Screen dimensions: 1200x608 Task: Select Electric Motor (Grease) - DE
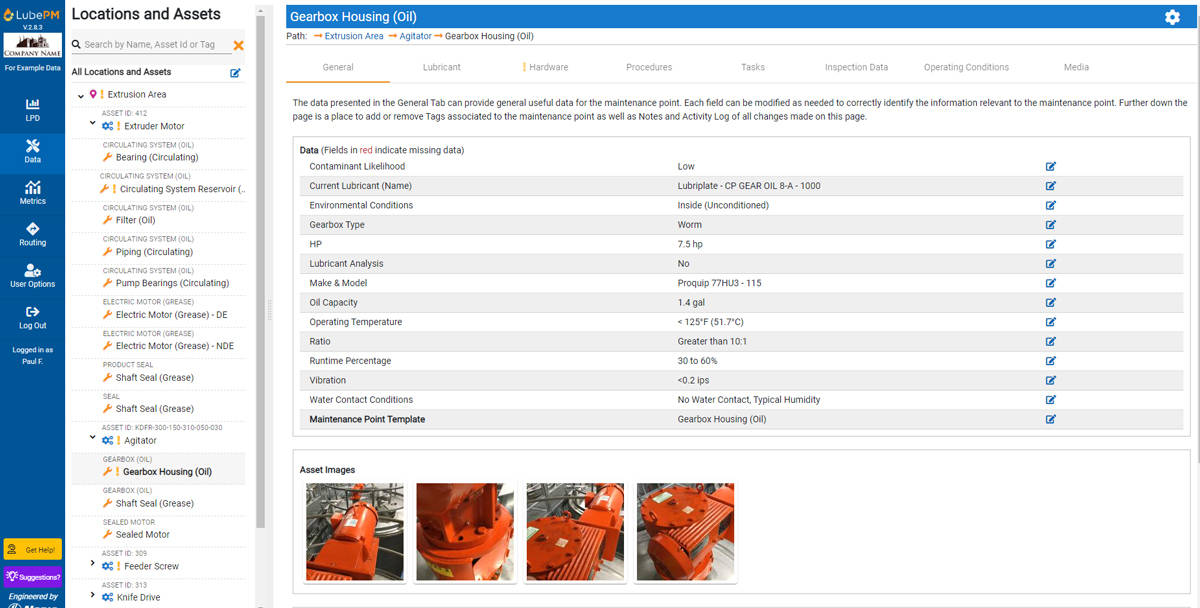(x=171, y=315)
